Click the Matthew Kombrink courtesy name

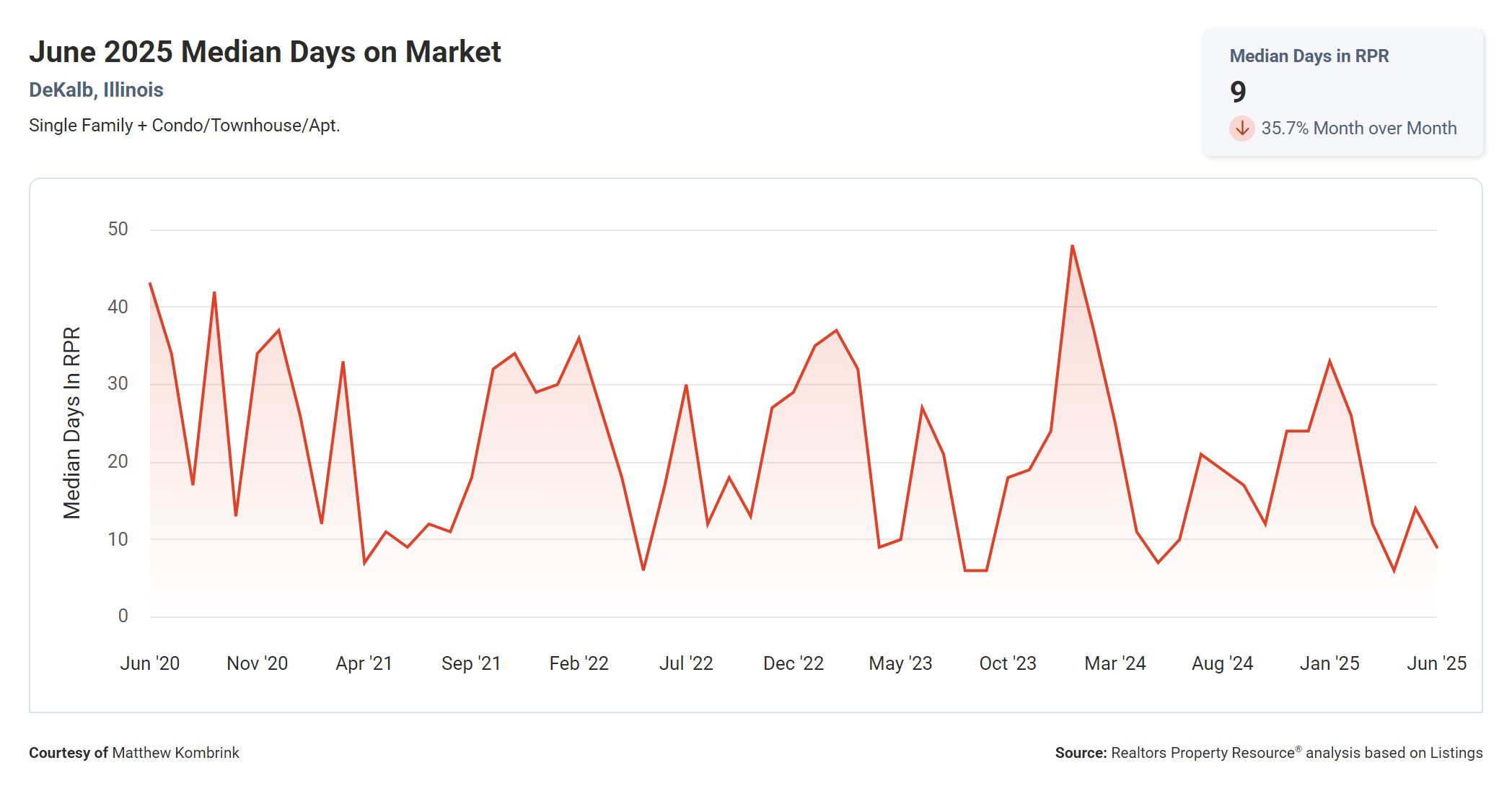point(175,753)
